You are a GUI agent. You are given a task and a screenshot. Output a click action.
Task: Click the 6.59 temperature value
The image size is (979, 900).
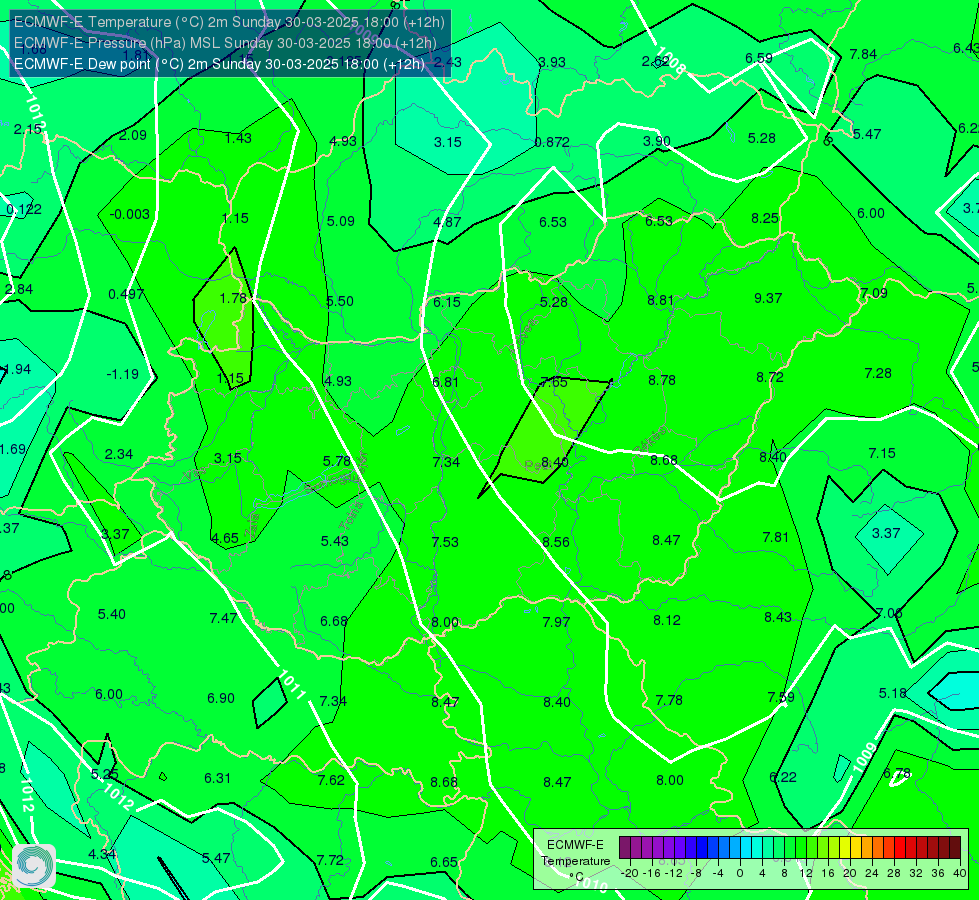(x=759, y=58)
